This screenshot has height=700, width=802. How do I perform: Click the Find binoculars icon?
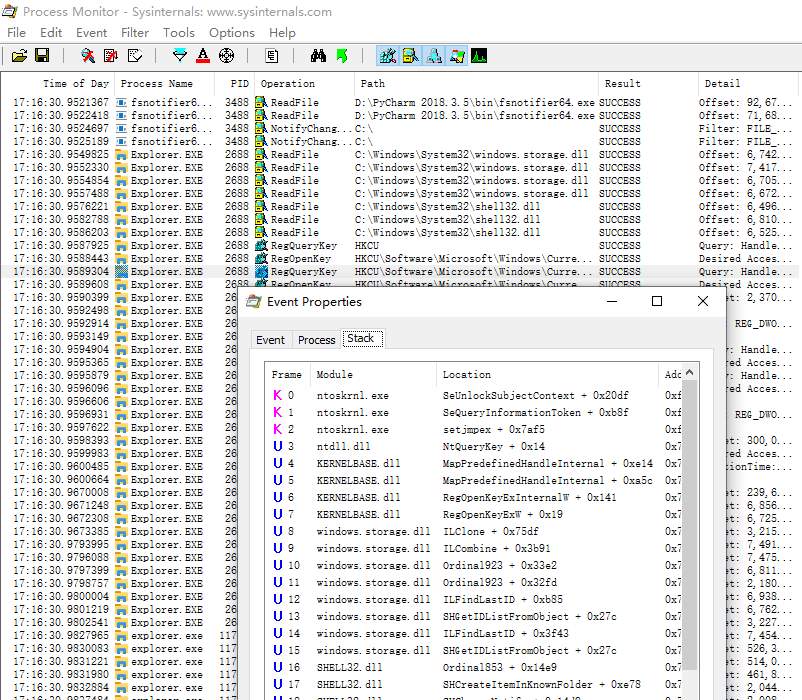tap(318, 56)
